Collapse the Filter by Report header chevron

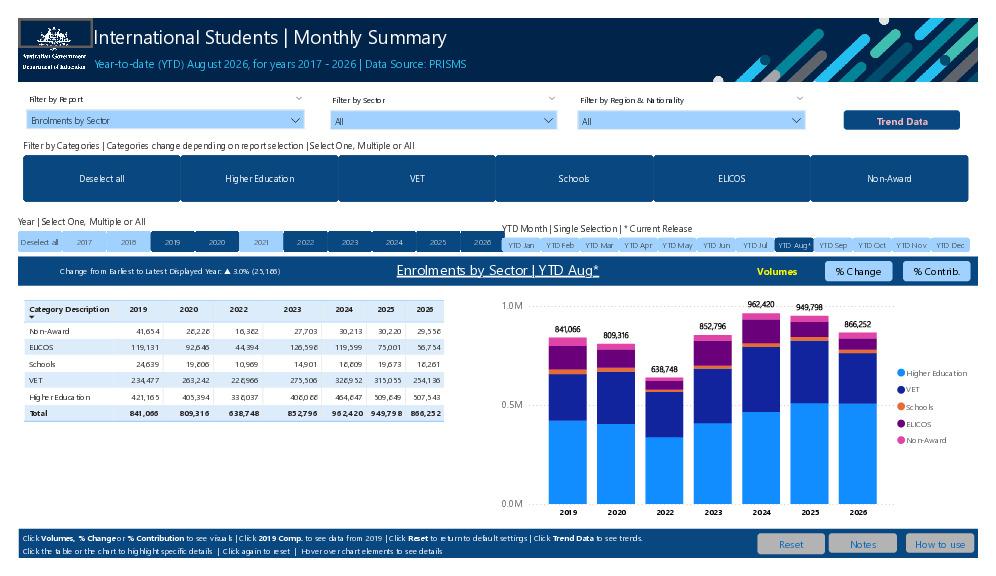(x=299, y=98)
